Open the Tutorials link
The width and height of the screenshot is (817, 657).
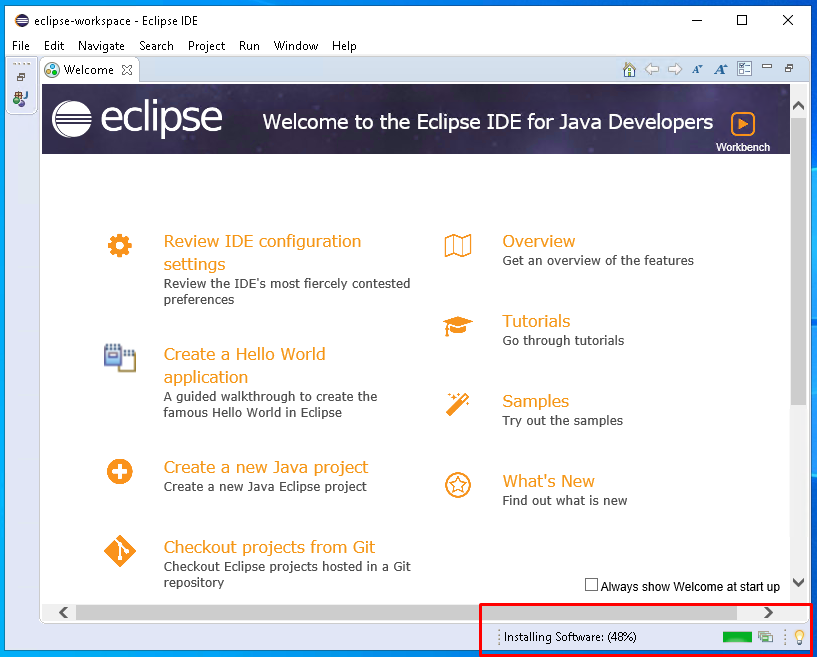(x=536, y=321)
